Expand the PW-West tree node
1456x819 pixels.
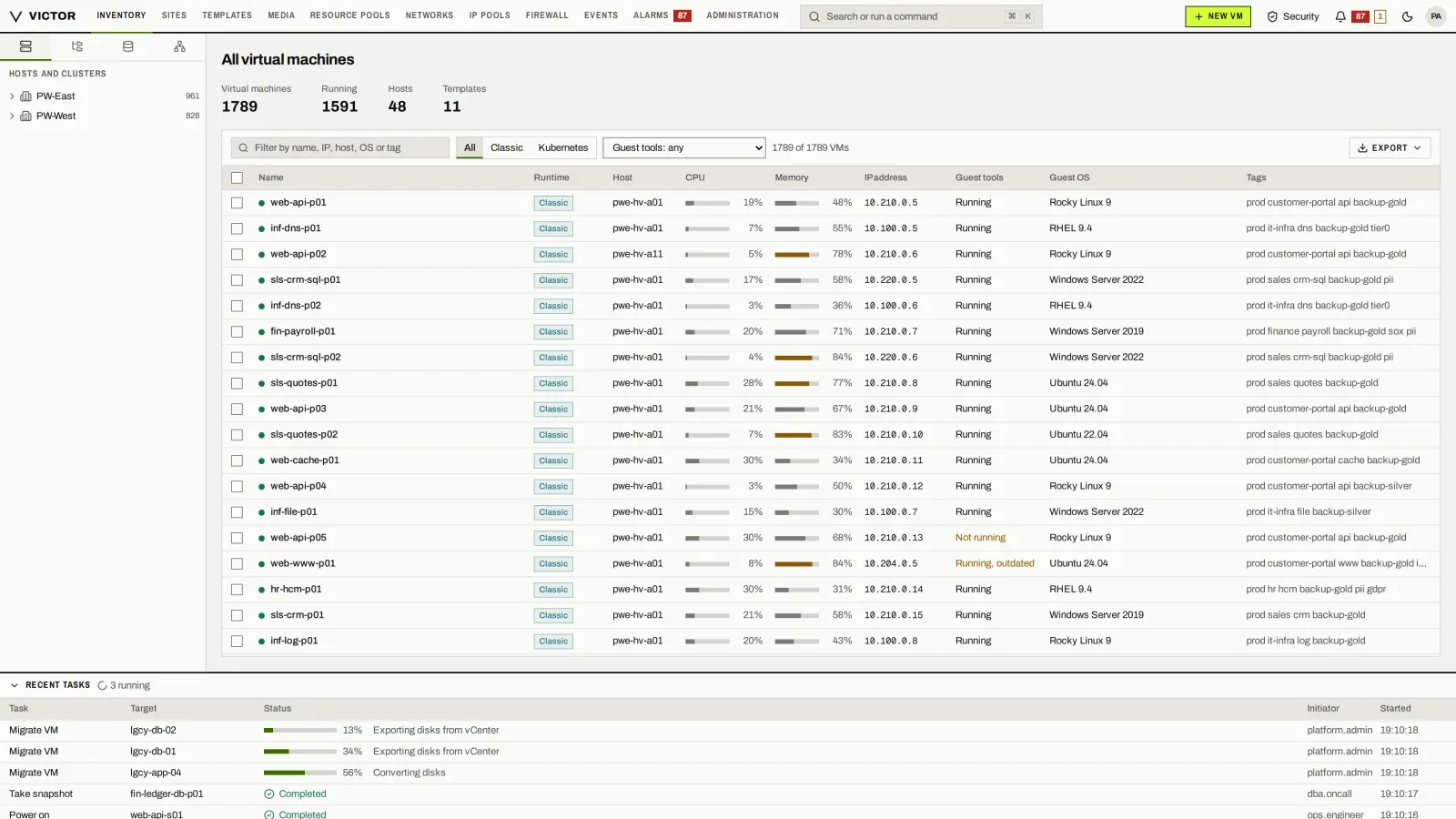(12, 116)
